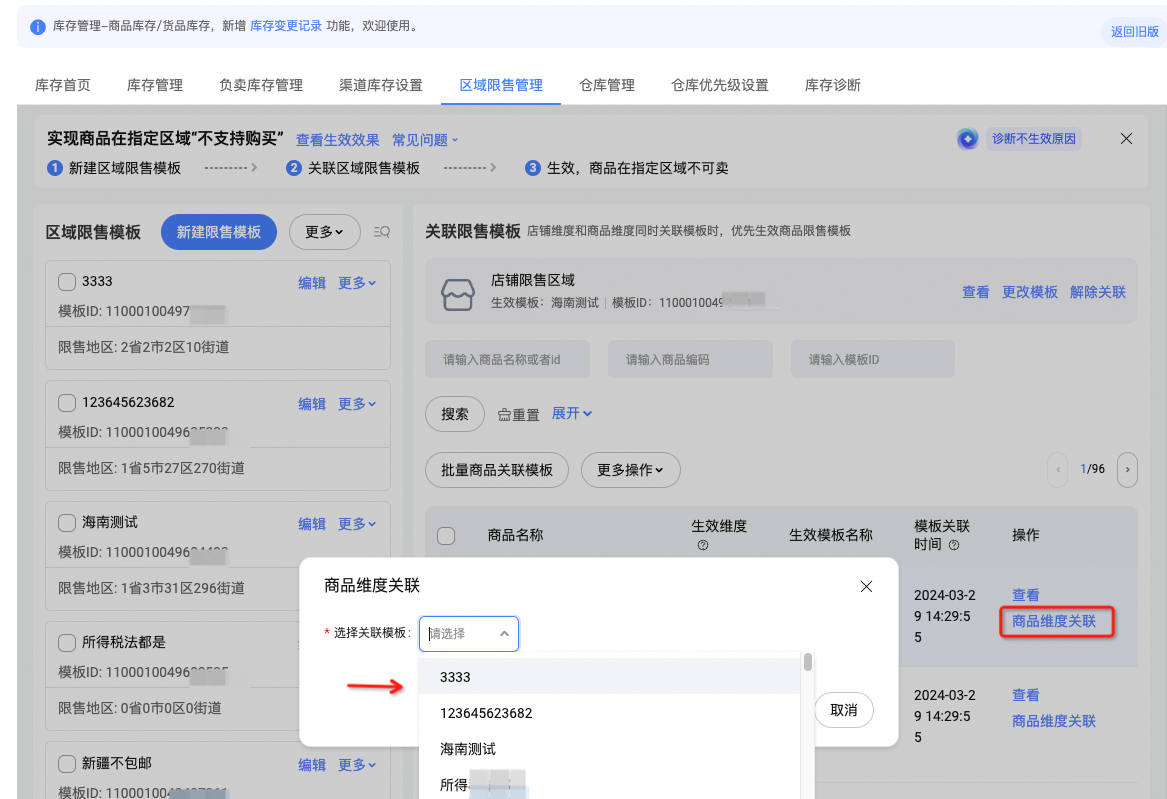
Task: Expand the 常见问题 dropdown
Action: 425,140
